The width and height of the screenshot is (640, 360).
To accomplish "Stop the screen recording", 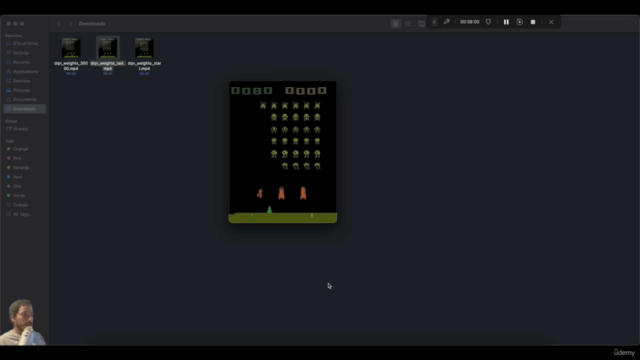I will point(533,22).
